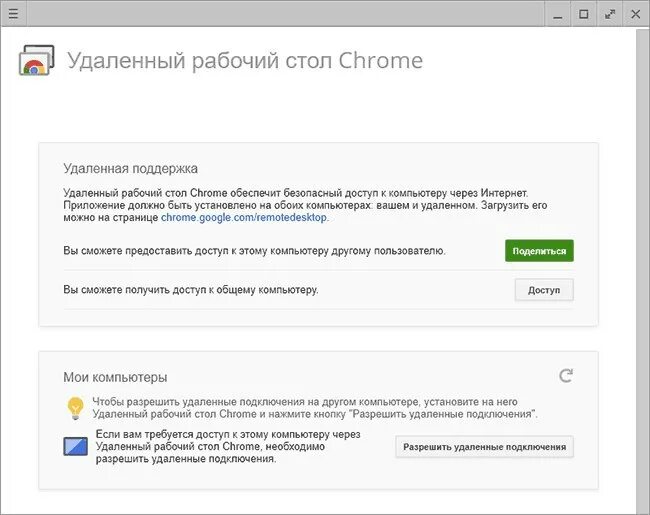Close the Remote Desktop window

click(x=635, y=14)
